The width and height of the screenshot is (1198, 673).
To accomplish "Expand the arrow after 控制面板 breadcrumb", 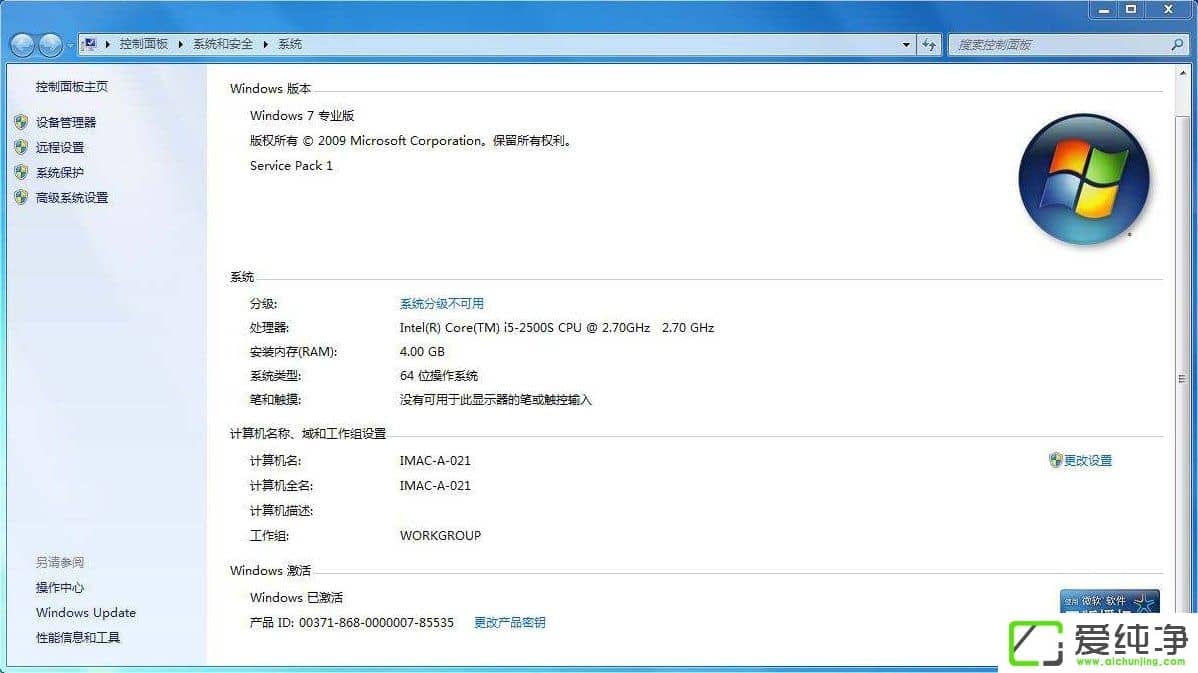I will coord(181,44).
